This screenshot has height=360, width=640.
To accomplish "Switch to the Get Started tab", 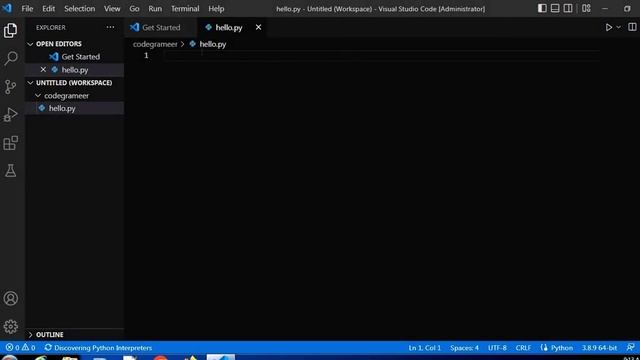I will point(161,27).
